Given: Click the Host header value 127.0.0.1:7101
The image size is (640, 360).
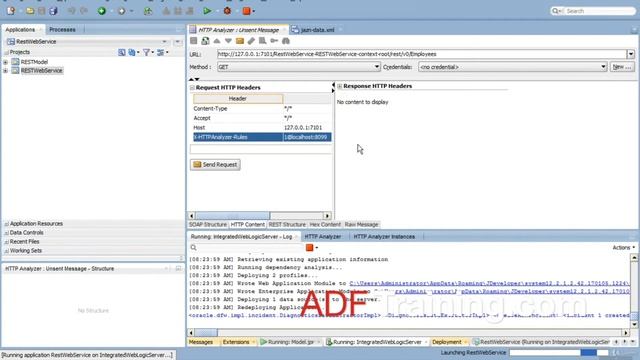Looking at the screenshot, I should pyautogui.click(x=303, y=128).
